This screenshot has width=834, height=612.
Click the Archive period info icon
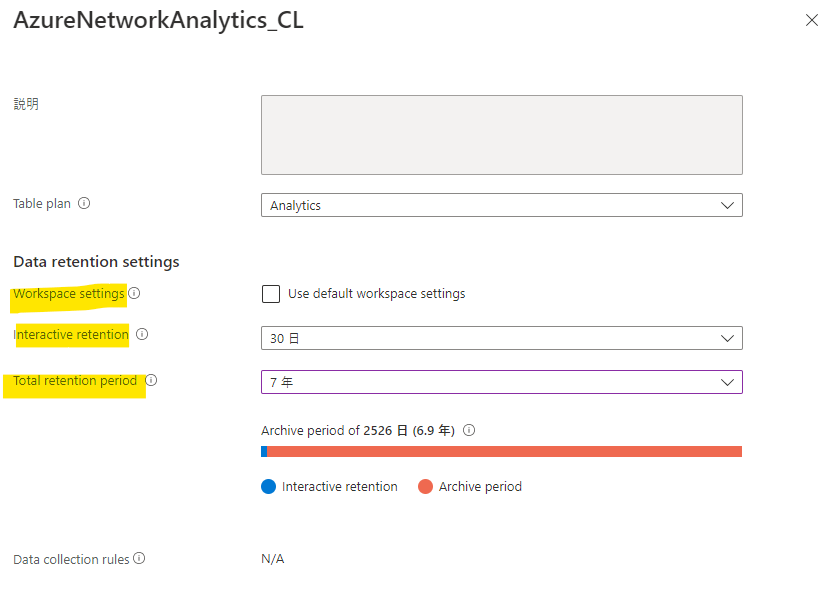click(x=469, y=430)
